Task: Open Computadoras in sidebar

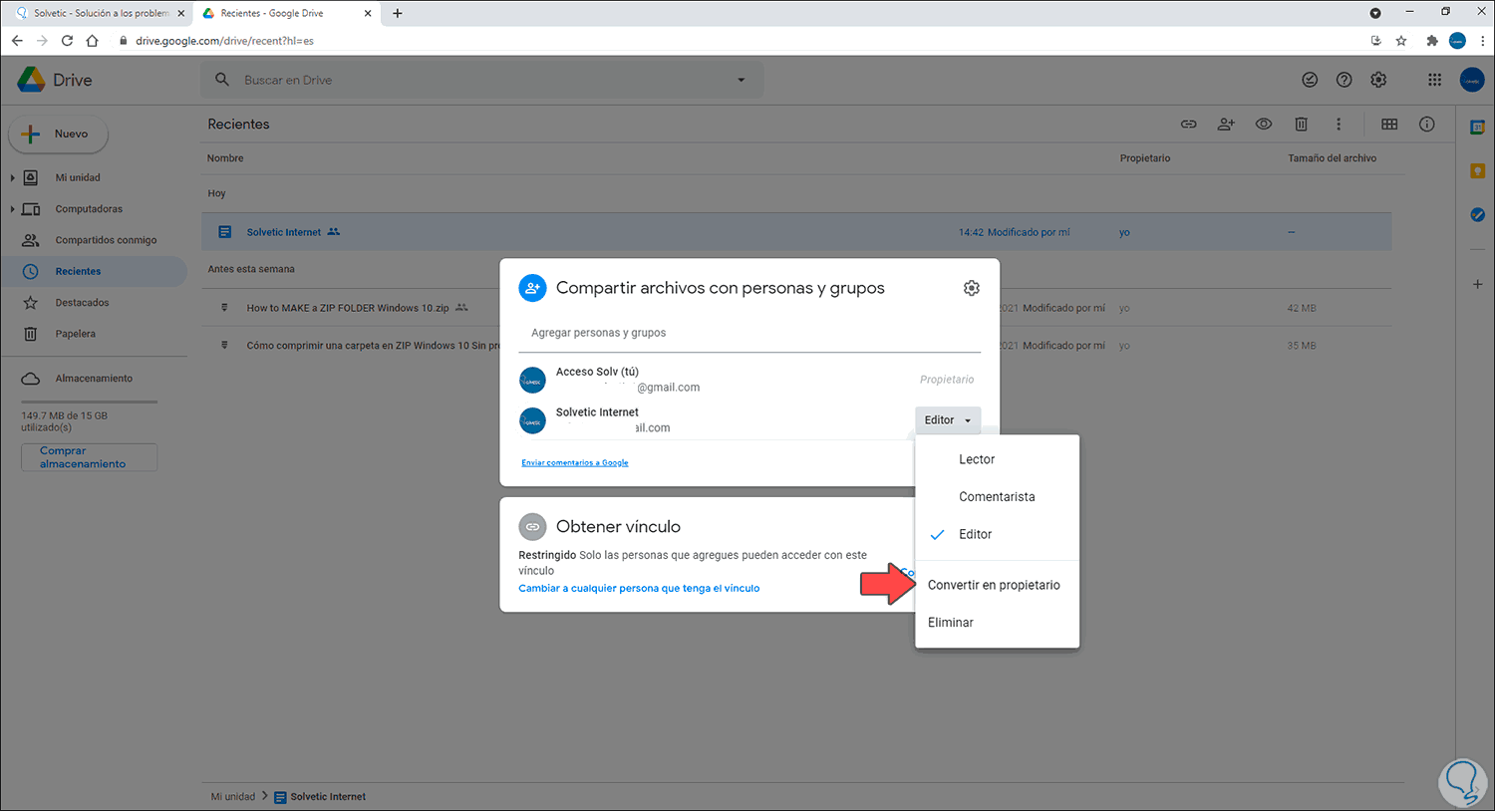Action: 89,209
